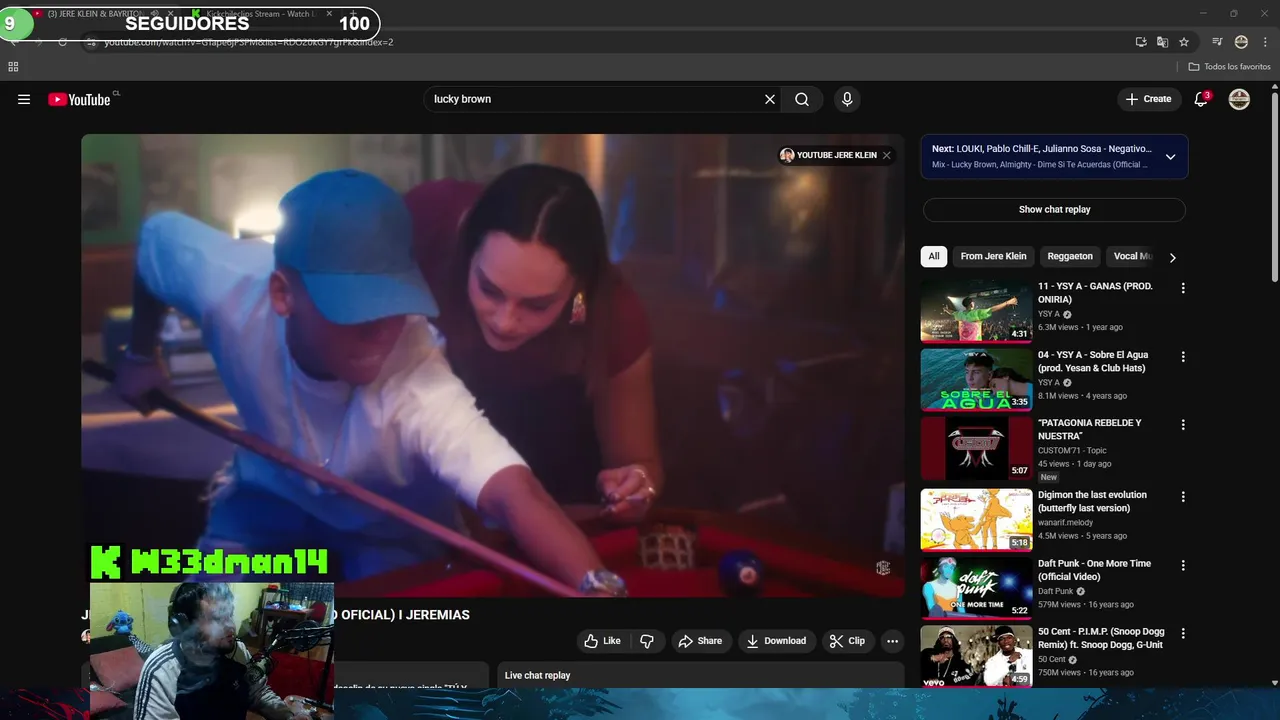Screen dimensions: 1280x720
Task: Open more actions ellipsis below video
Action: pos(892,641)
